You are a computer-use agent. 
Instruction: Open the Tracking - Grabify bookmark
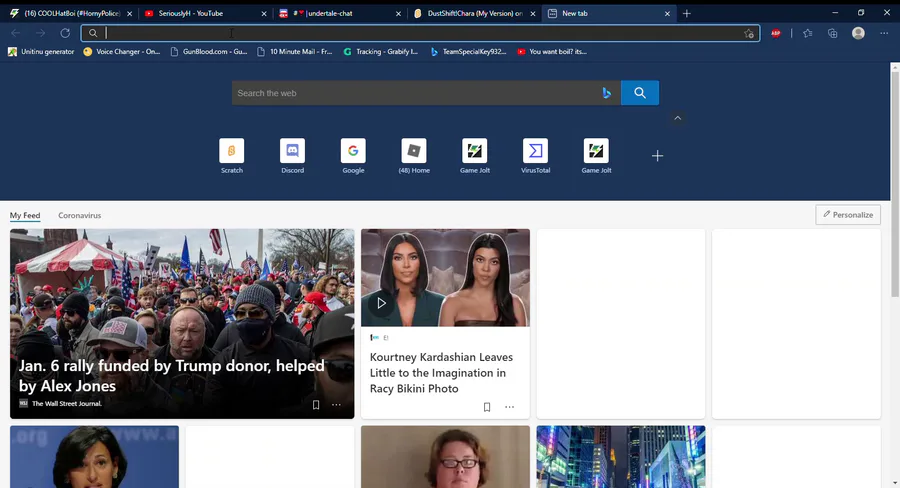tap(381, 52)
